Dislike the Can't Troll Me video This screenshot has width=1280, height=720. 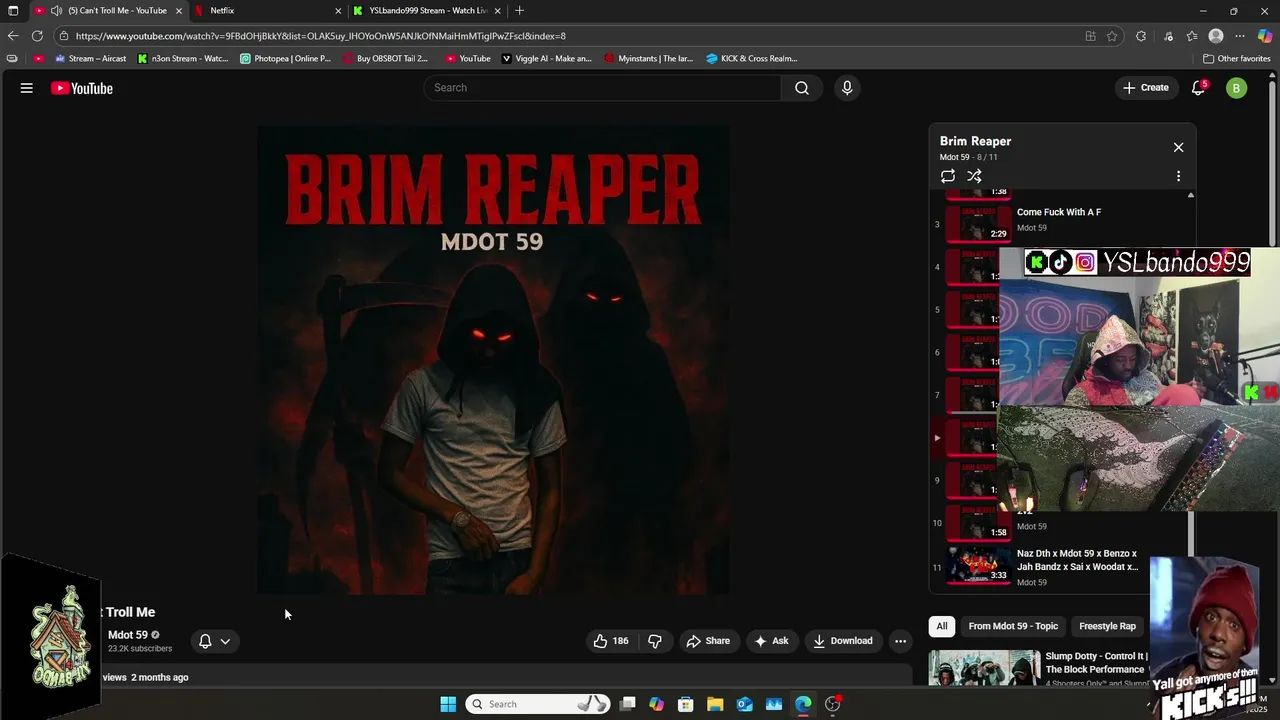tap(655, 641)
